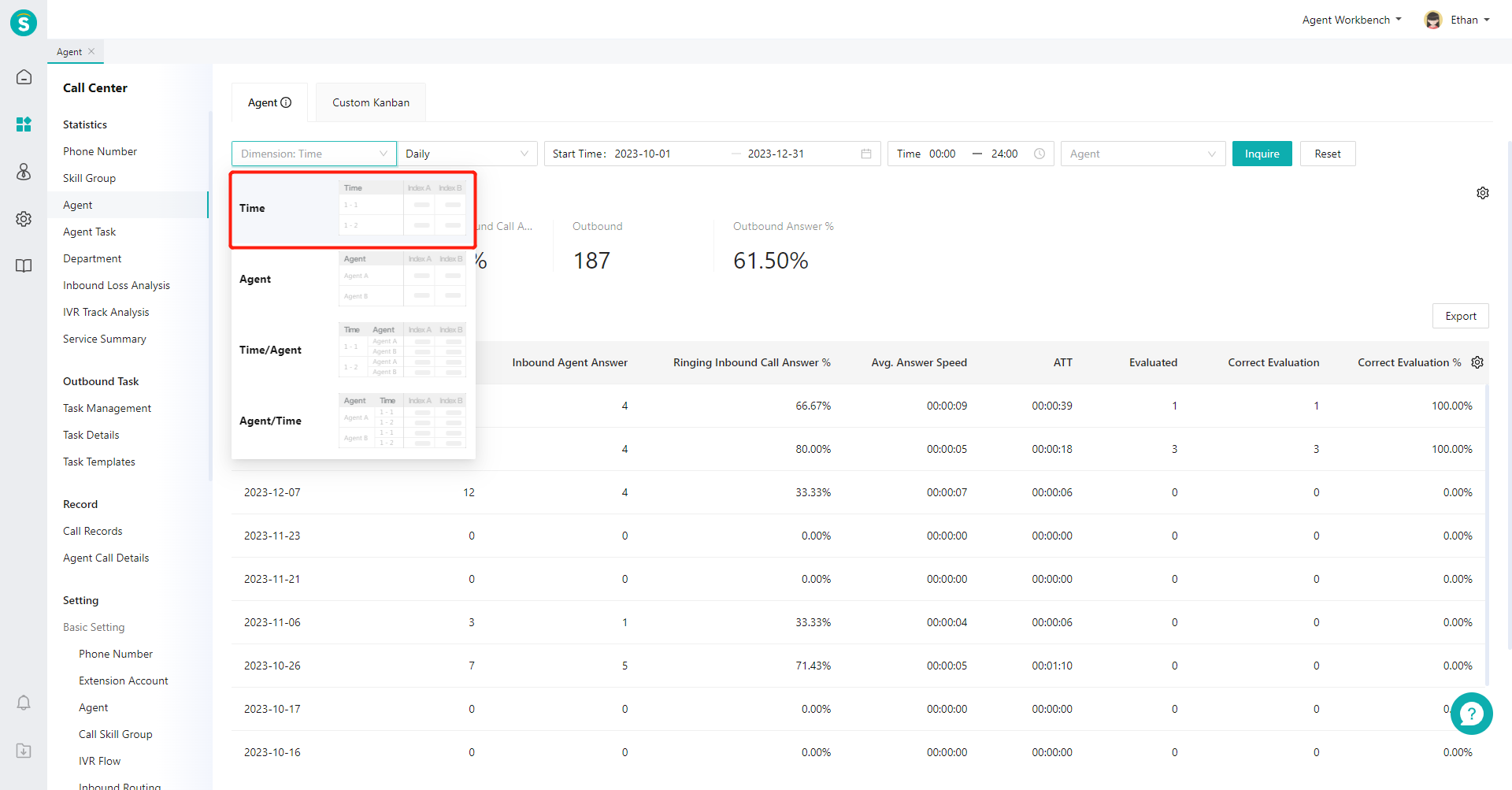1512x790 pixels.
Task: Click the end date 2023-12-31 field
Action: tap(776, 154)
